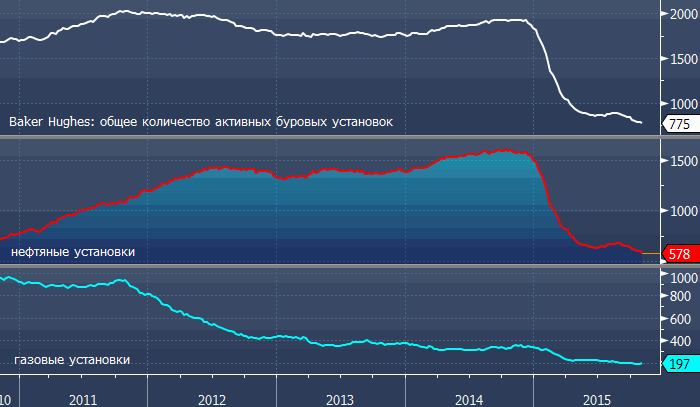Click the 2015 year on the time axis

click(x=599, y=398)
